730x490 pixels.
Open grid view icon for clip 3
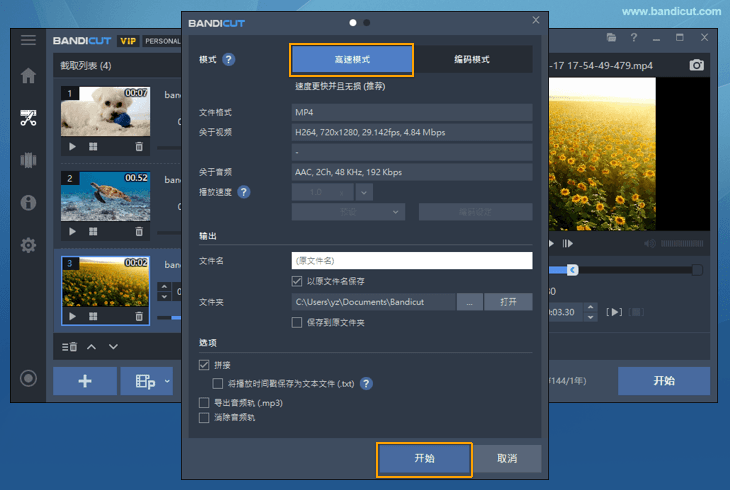pyautogui.click(x=93, y=316)
